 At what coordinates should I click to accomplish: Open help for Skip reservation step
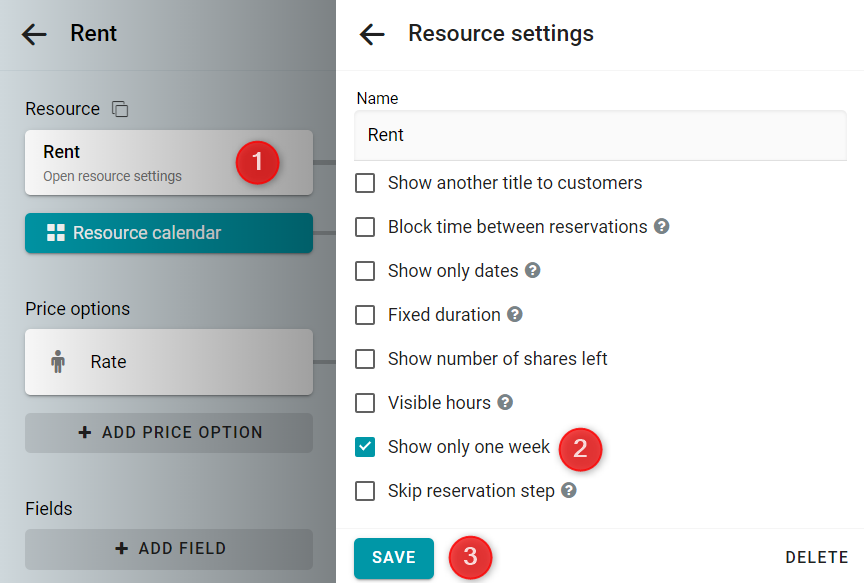pyautogui.click(x=569, y=490)
